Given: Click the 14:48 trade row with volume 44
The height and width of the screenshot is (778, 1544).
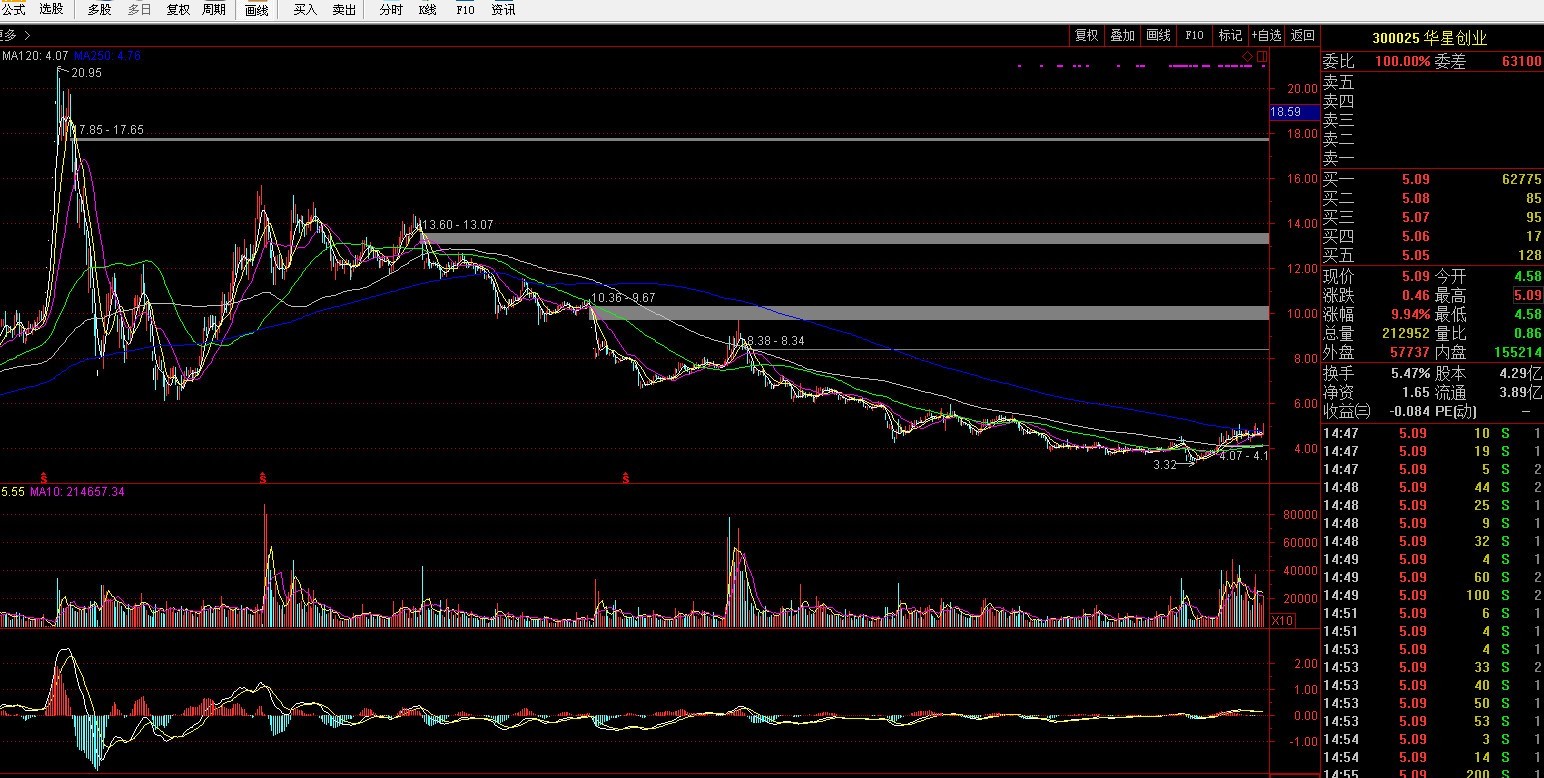Looking at the screenshot, I should point(1432,487).
